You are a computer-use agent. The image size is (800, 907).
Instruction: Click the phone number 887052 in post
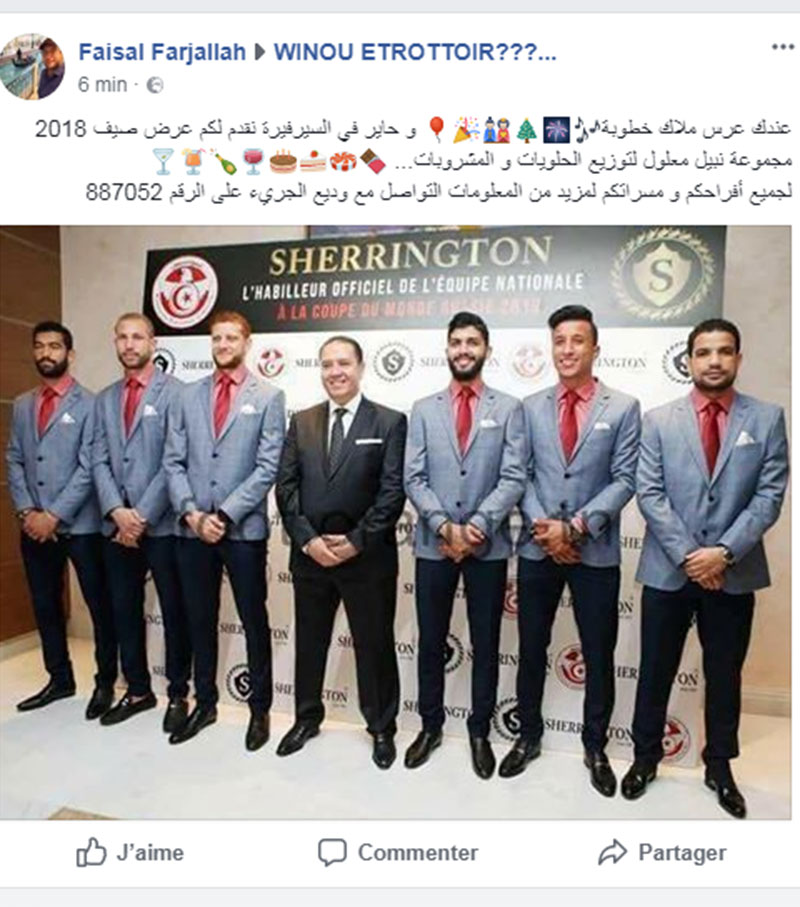point(124,192)
